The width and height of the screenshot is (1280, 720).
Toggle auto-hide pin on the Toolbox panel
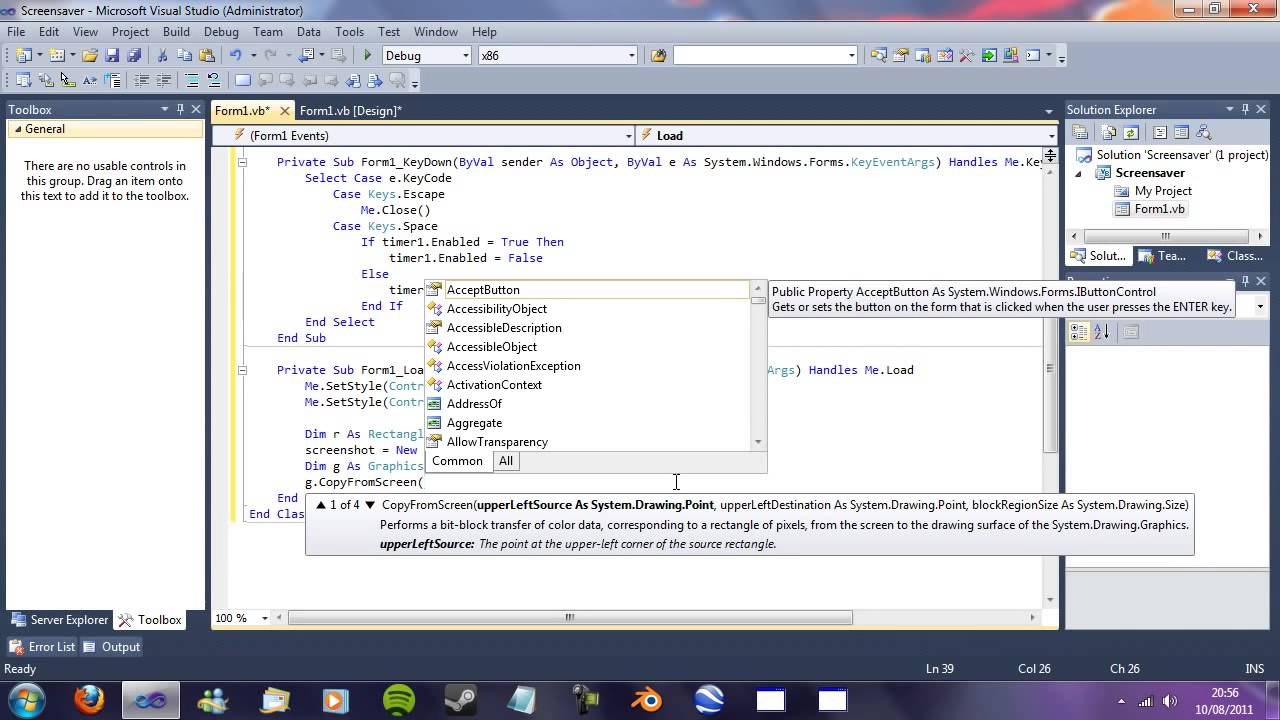[181, 109]
